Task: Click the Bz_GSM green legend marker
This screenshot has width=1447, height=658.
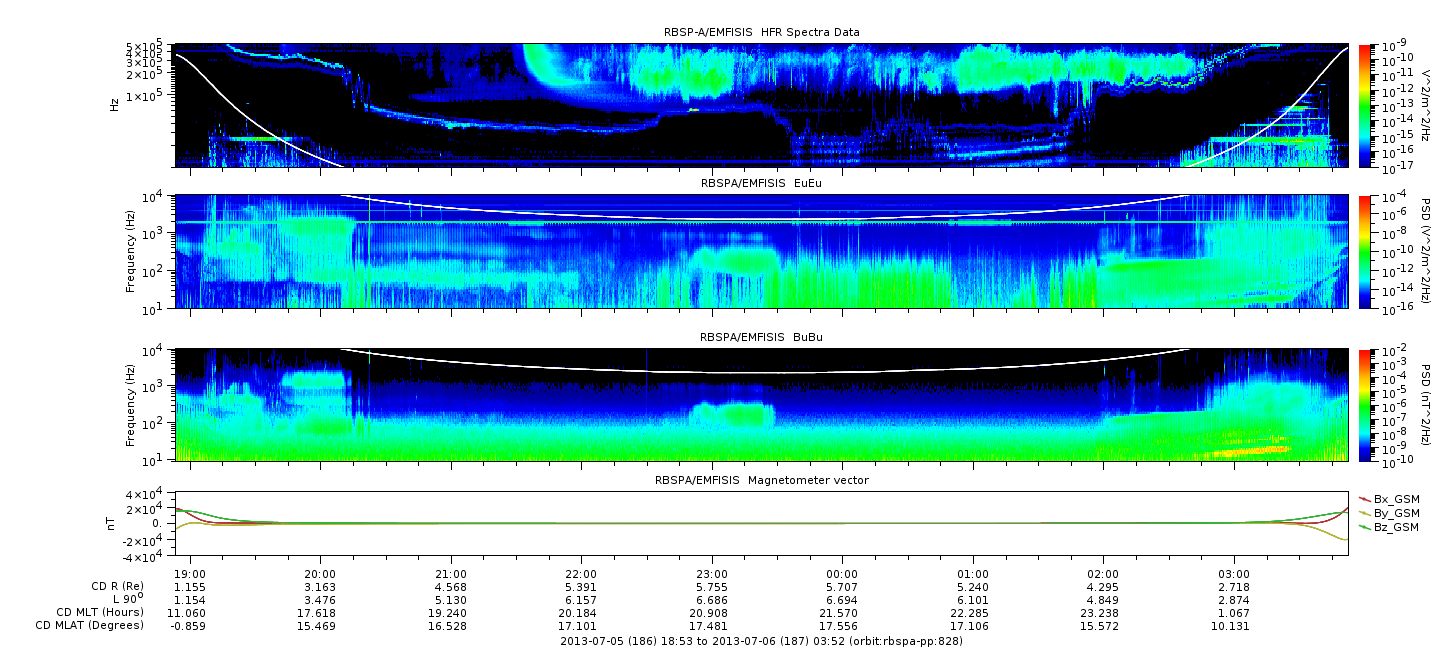Action: [1364, 526]
